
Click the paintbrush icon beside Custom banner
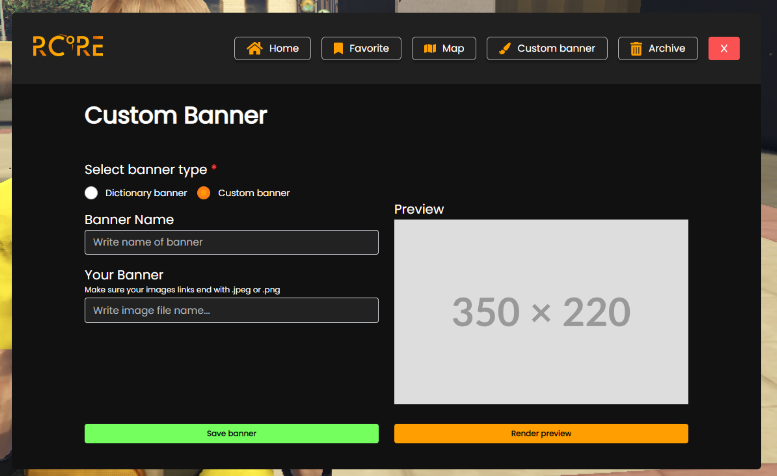pos(505,48)
